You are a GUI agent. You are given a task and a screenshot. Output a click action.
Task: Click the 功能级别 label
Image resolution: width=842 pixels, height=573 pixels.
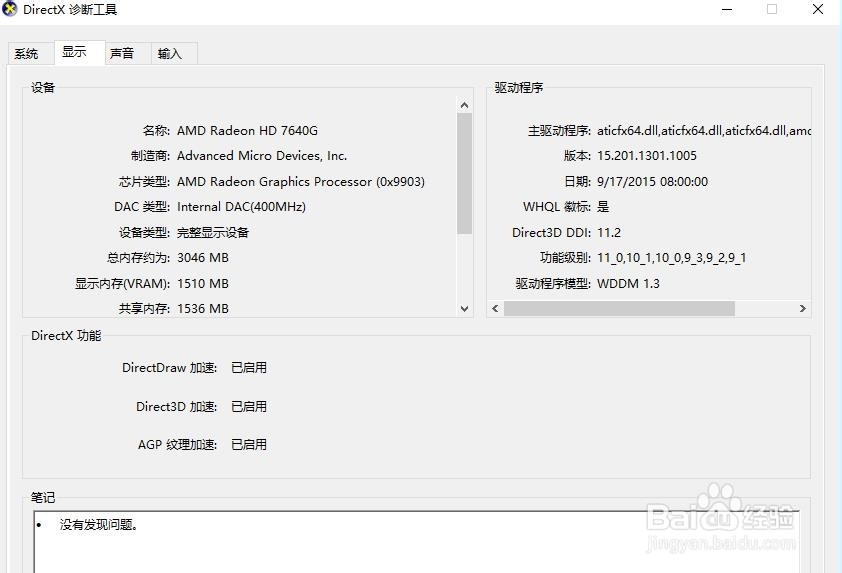click(565, 258)
